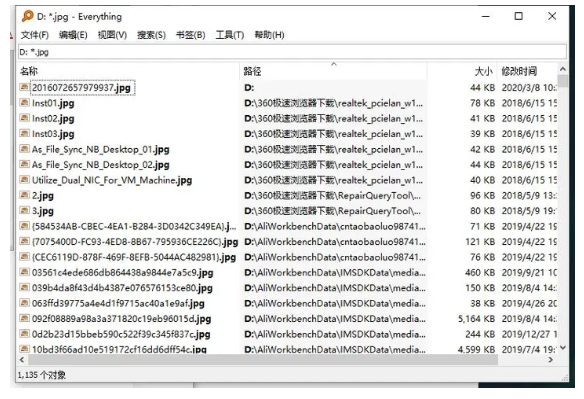
Task: Sort by the 名称 column header
Action: coord(129,71)
